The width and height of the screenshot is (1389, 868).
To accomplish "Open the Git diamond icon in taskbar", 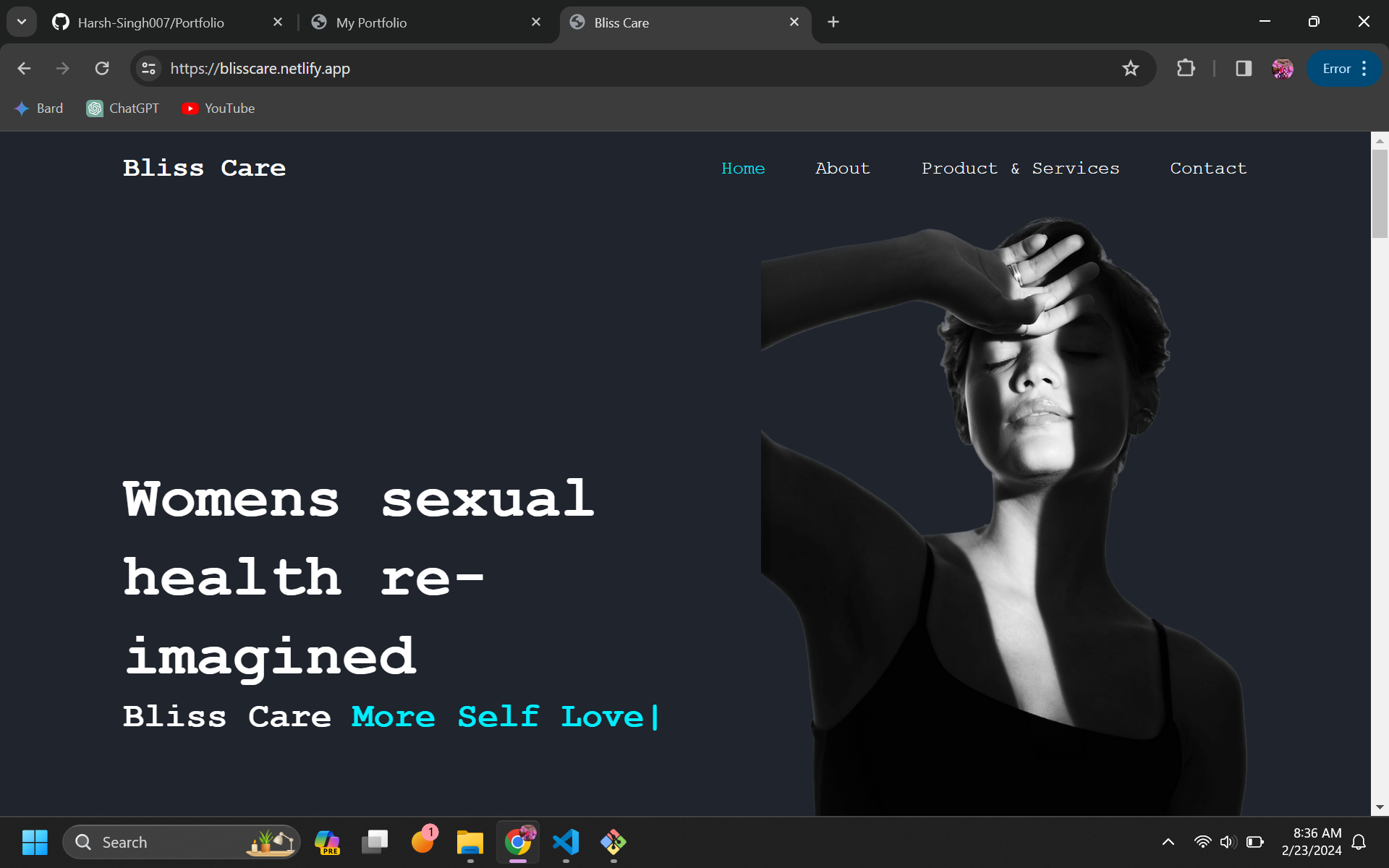I will point(613,842).
